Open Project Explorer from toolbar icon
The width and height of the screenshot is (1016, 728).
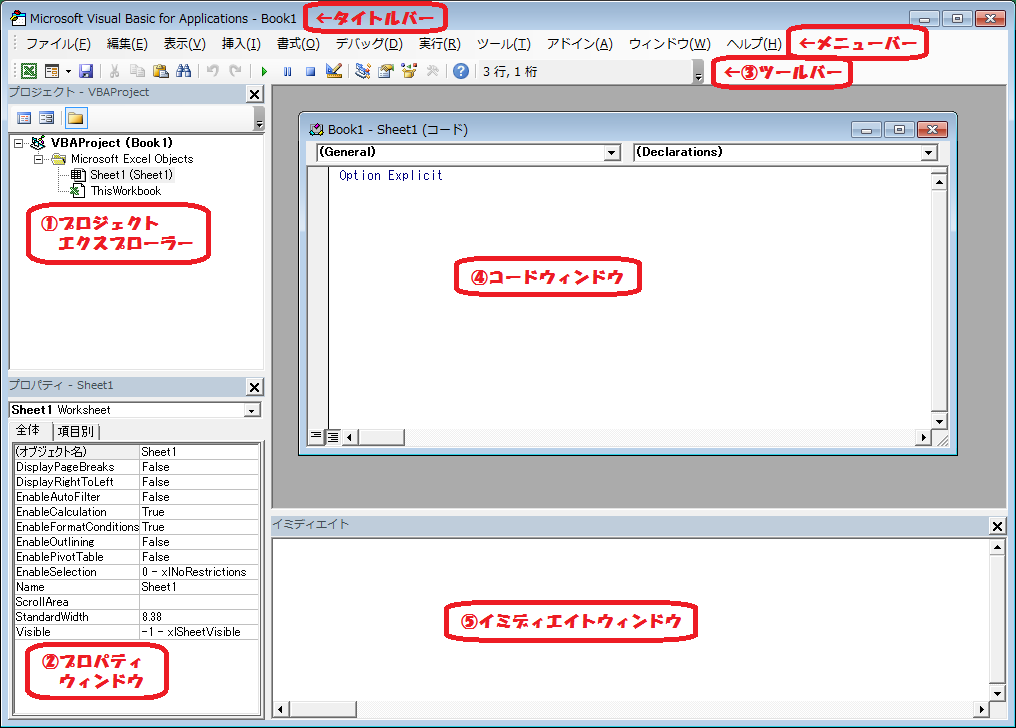[363, 71]
